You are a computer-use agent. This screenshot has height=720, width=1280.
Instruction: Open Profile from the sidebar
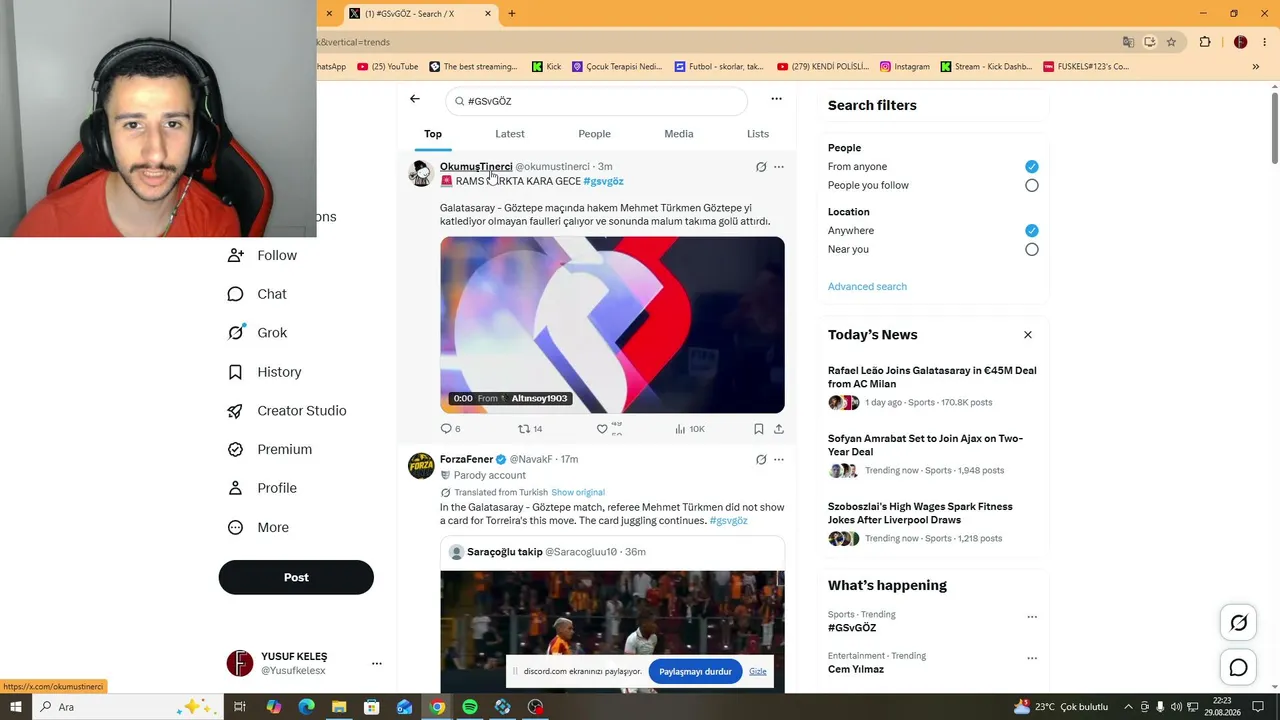click(262, 488)
